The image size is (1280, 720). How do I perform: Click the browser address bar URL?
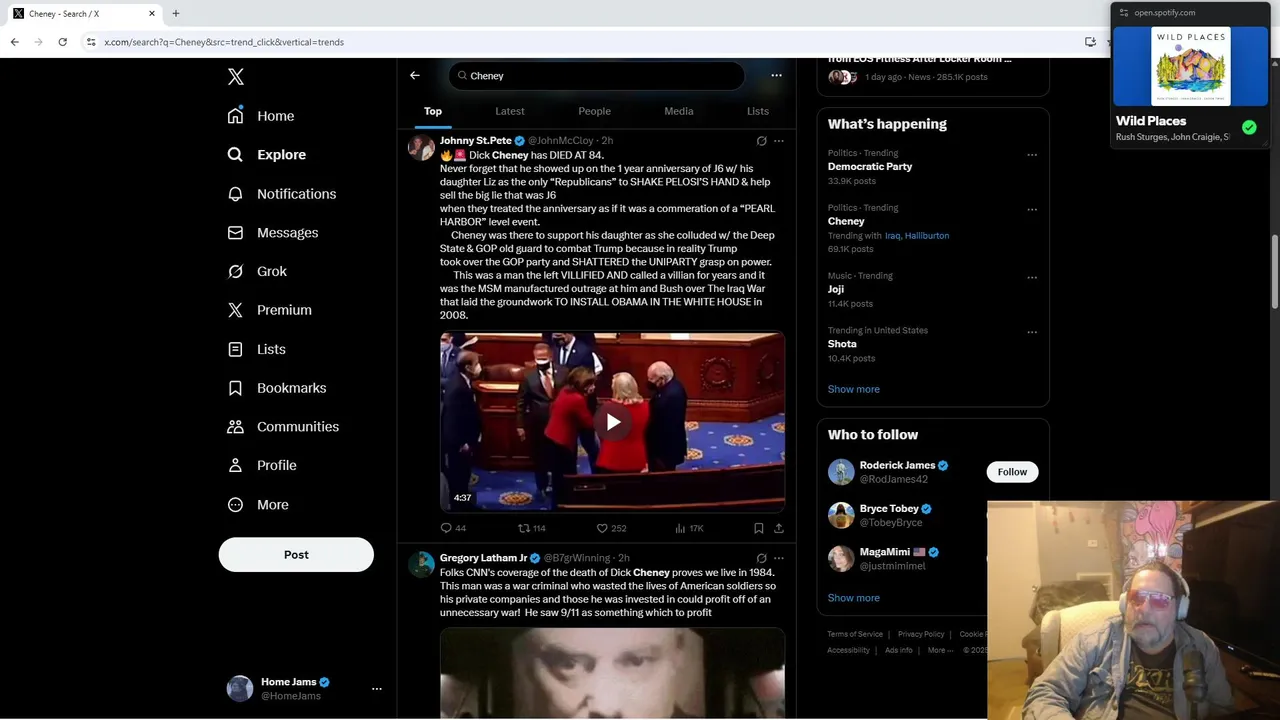pos(224,42)
